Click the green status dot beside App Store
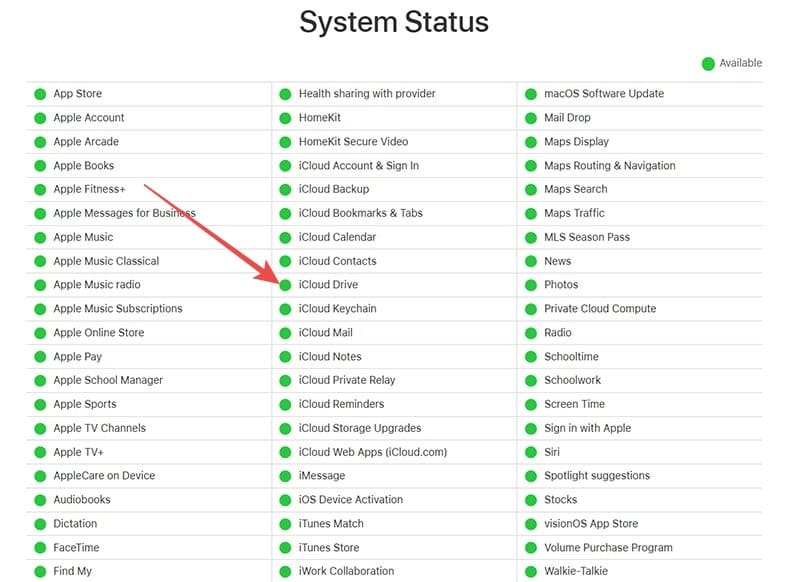 click(x=40, y=93)
